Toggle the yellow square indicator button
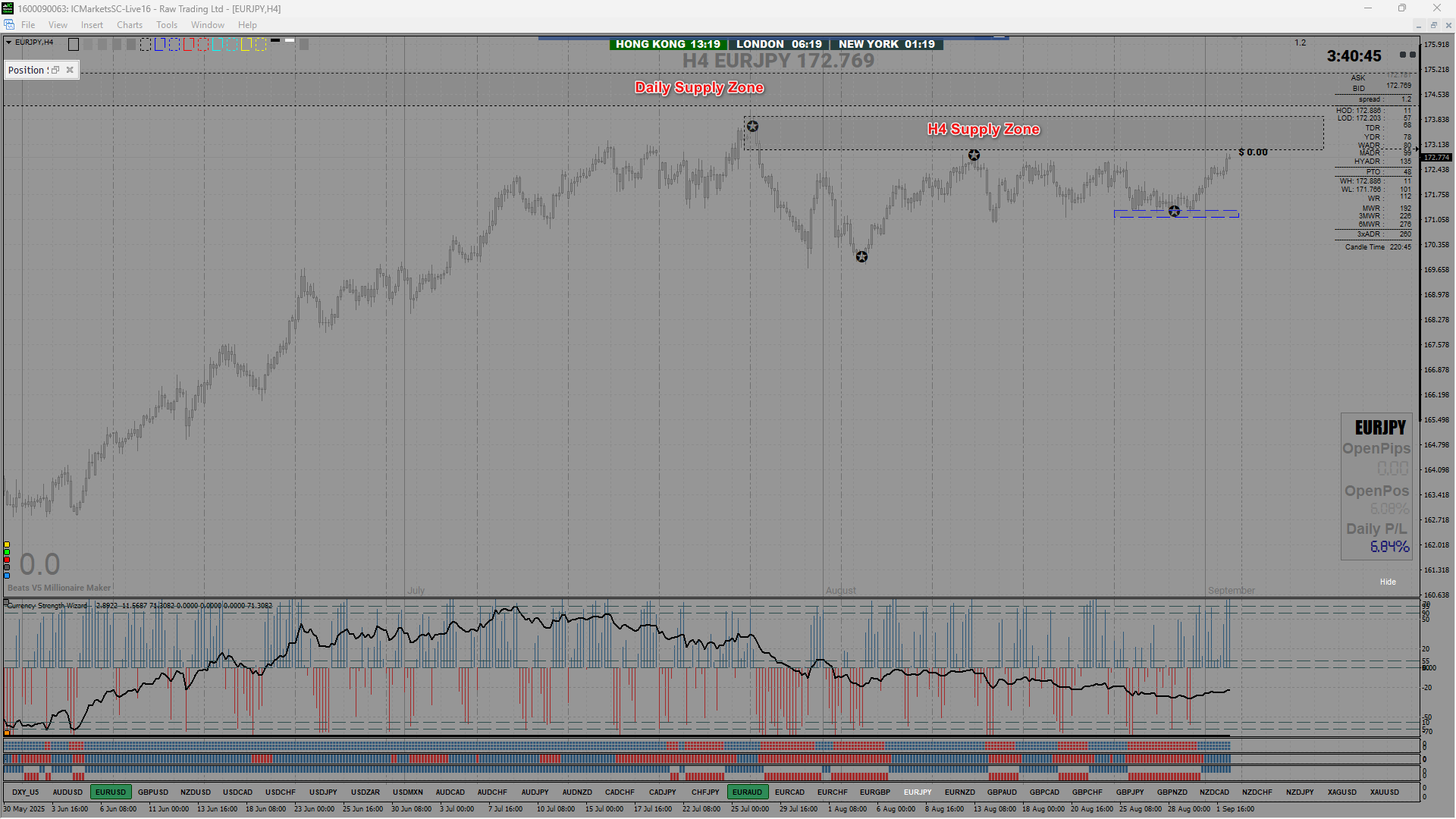This screenshot has width=1456, height=819. (x=7, y=544)
